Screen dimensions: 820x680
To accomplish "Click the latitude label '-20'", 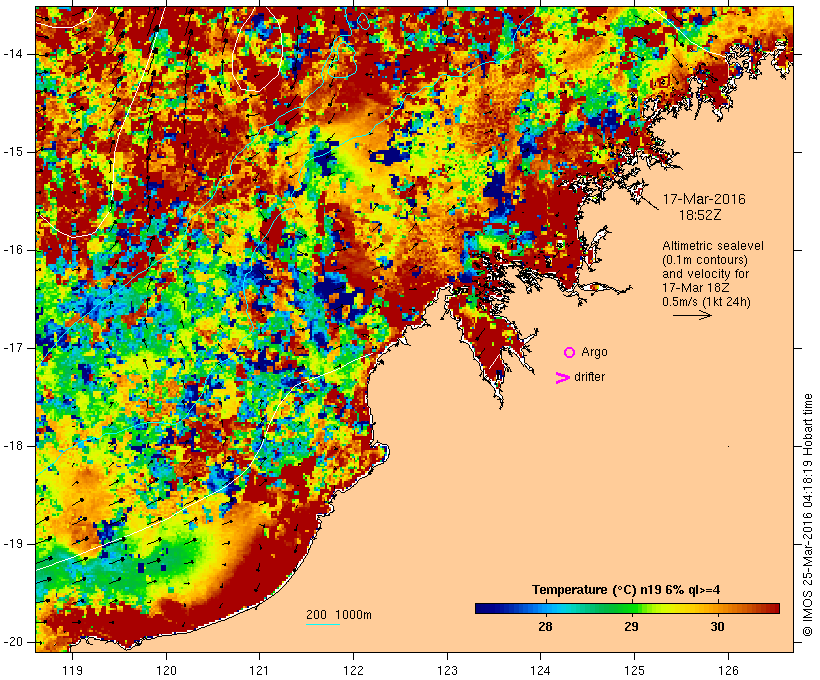I will point(13,642).
